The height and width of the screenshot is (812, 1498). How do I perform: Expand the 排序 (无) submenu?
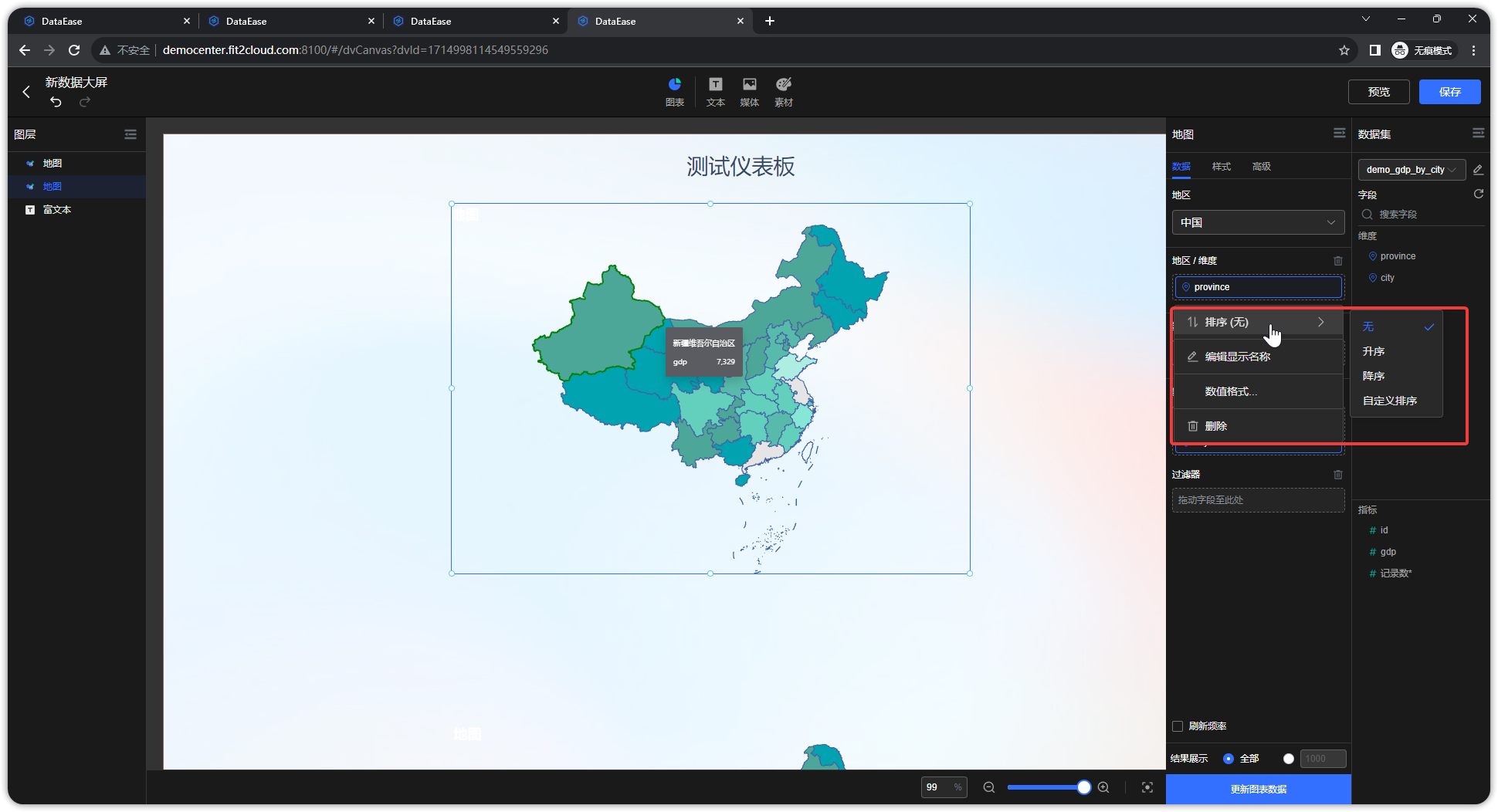pyautogui.click(x=1258, y=322)
